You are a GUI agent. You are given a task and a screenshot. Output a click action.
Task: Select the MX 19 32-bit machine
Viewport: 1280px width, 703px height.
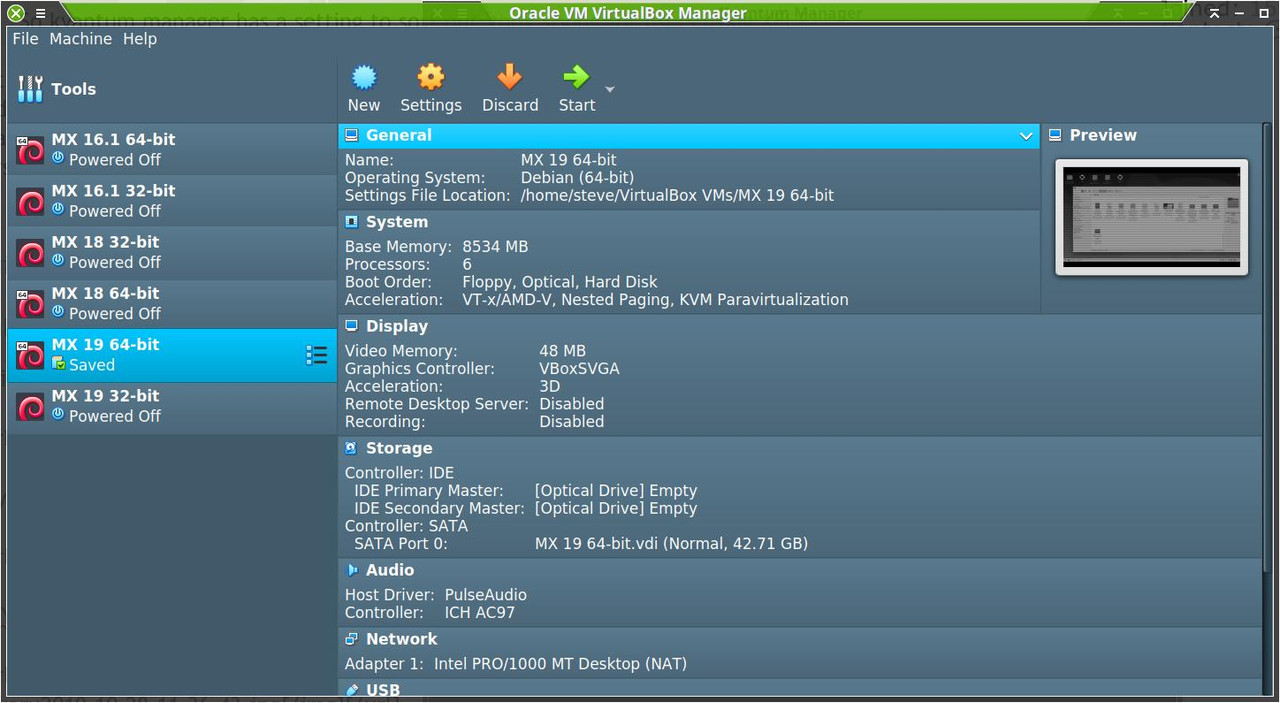[x=172, y=406]
